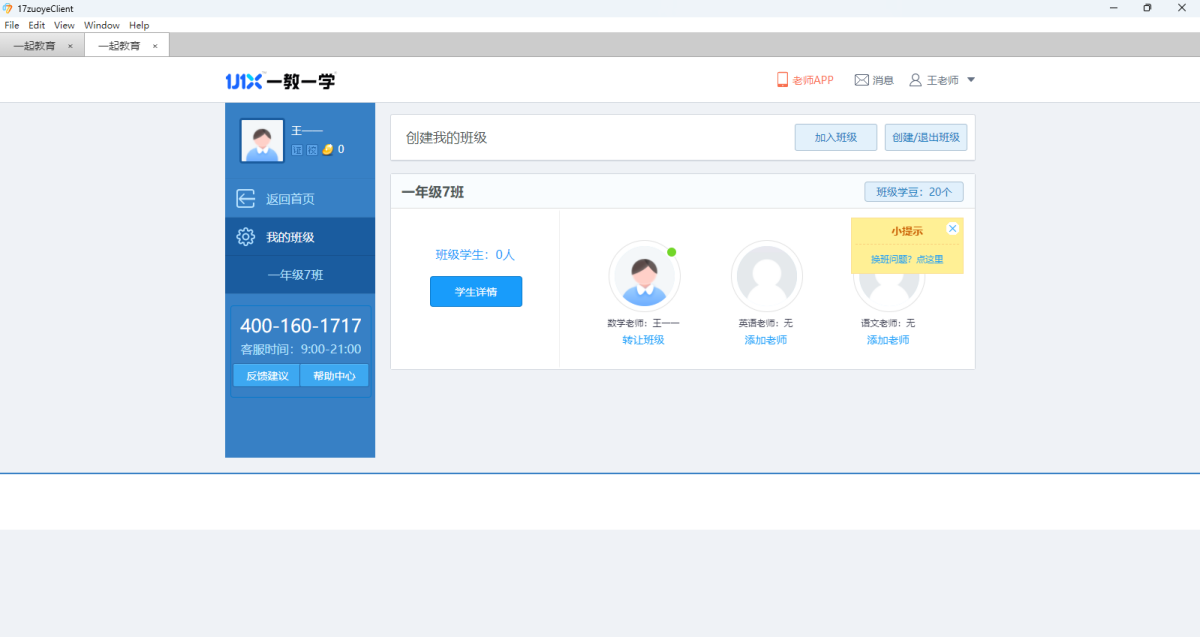Open the View menu

coord(64,25)
